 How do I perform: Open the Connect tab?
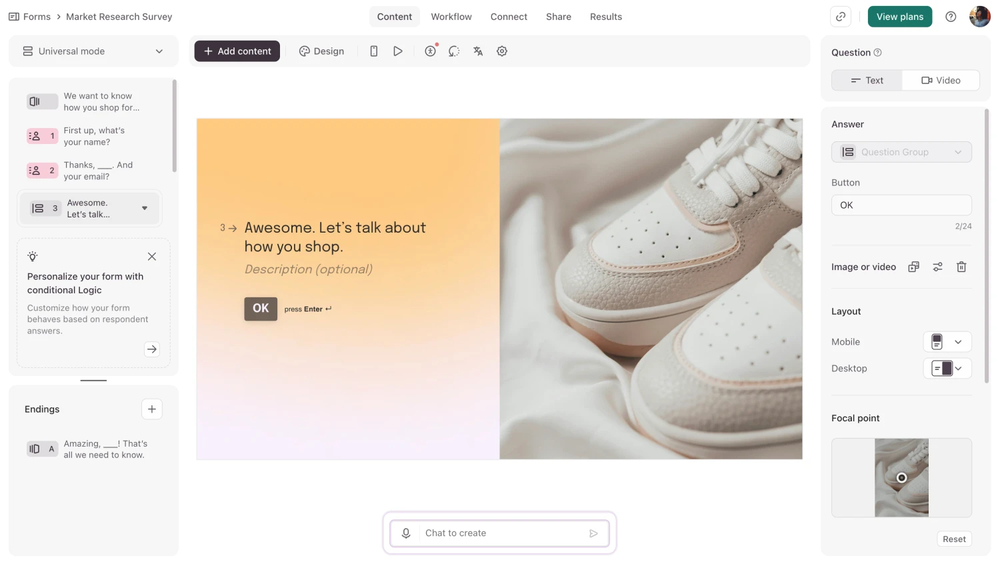pyautogui.click(x=508, y=17)
